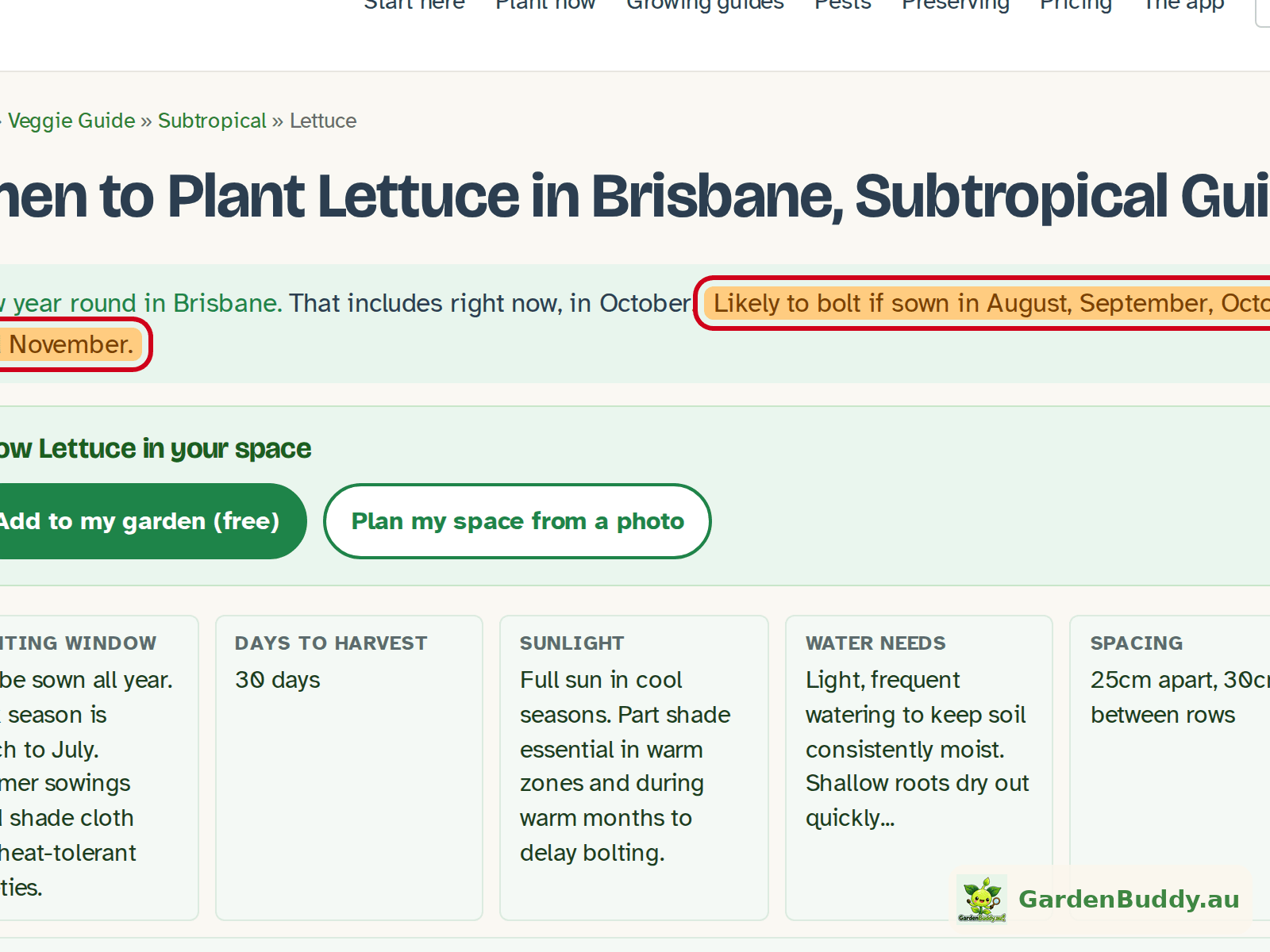This screenshot has height=952, width=1270.
Task: Follow the Veggie Guide breadcrumb link
Action: click(x=71, y=121)
